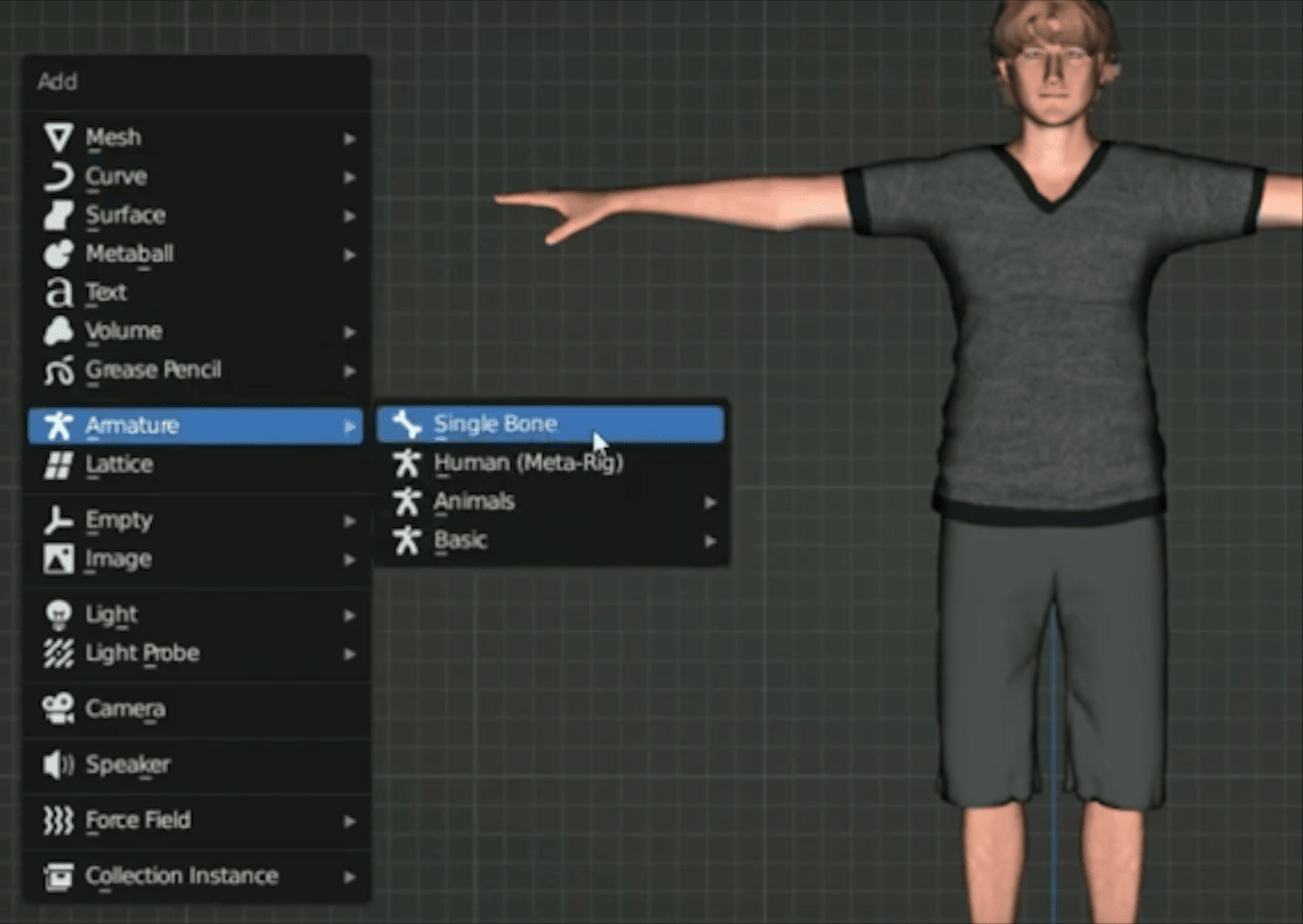This screenshot has width=1303, height=924.
Task: Open the Surface menu entry
Action: click(196, 215)
